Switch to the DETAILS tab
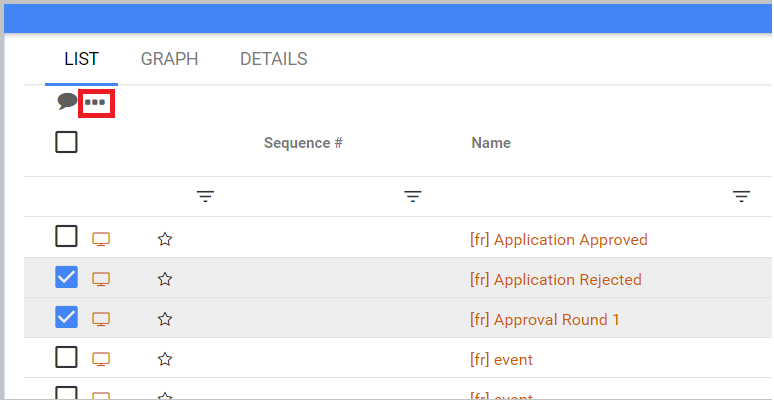This screenshot has height=400, width=774. [273, 59]
